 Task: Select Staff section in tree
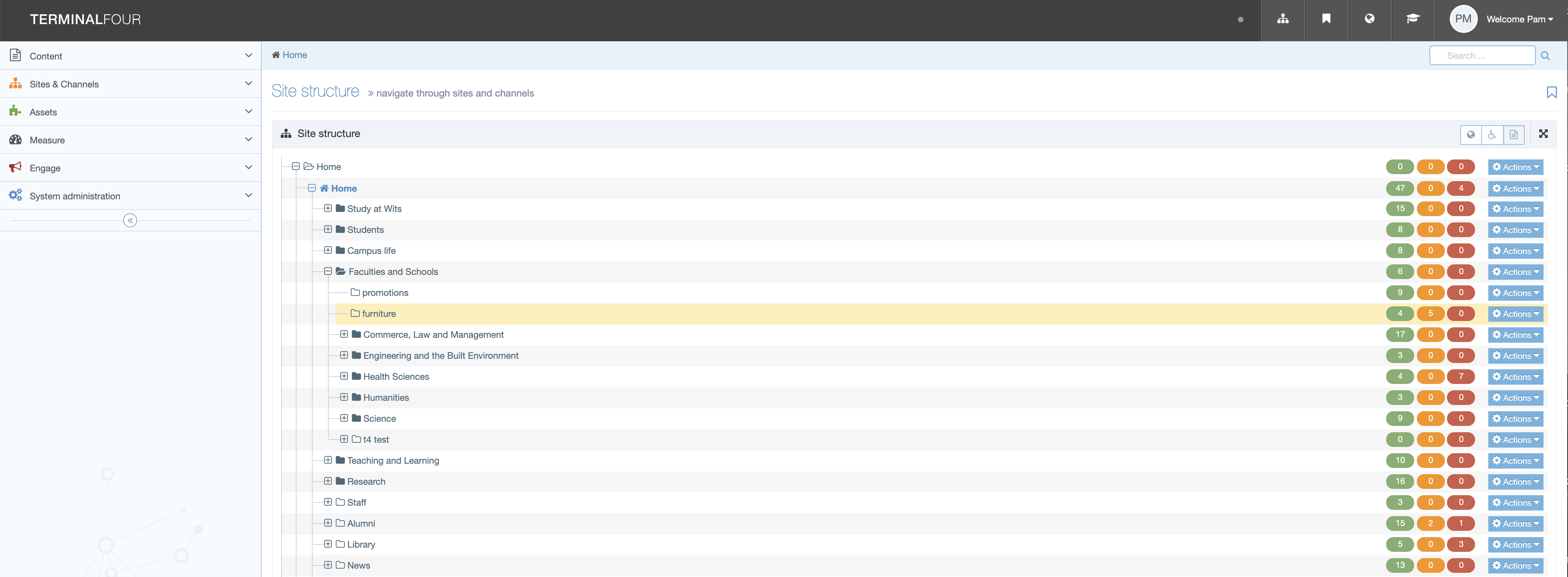(357, 503)
